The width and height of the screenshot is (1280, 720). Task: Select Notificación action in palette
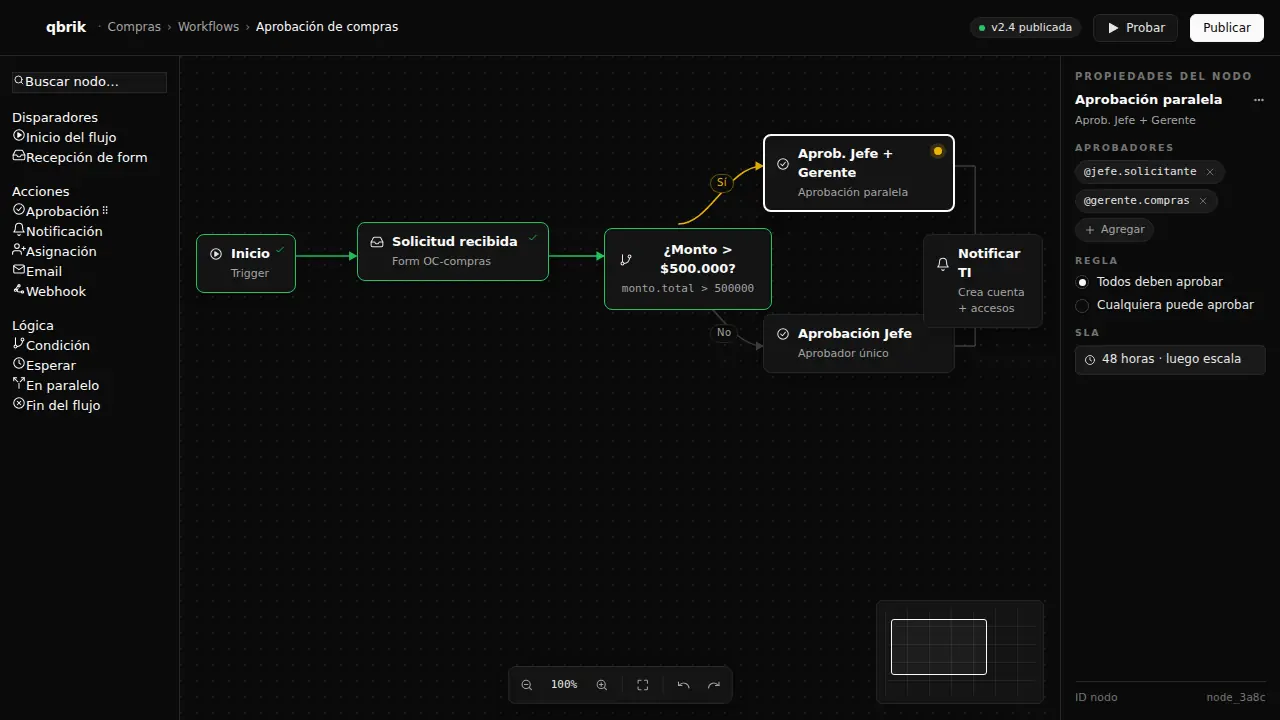(x=57, y=231)
